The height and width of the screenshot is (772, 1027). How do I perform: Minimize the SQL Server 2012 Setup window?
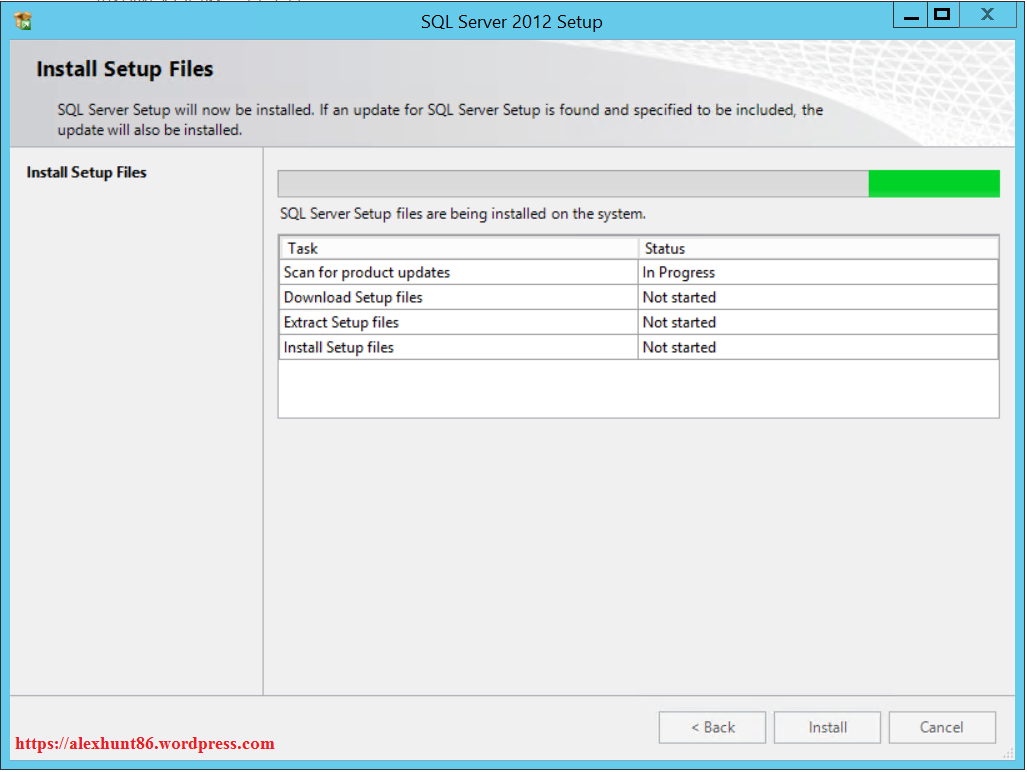[909, 16]
